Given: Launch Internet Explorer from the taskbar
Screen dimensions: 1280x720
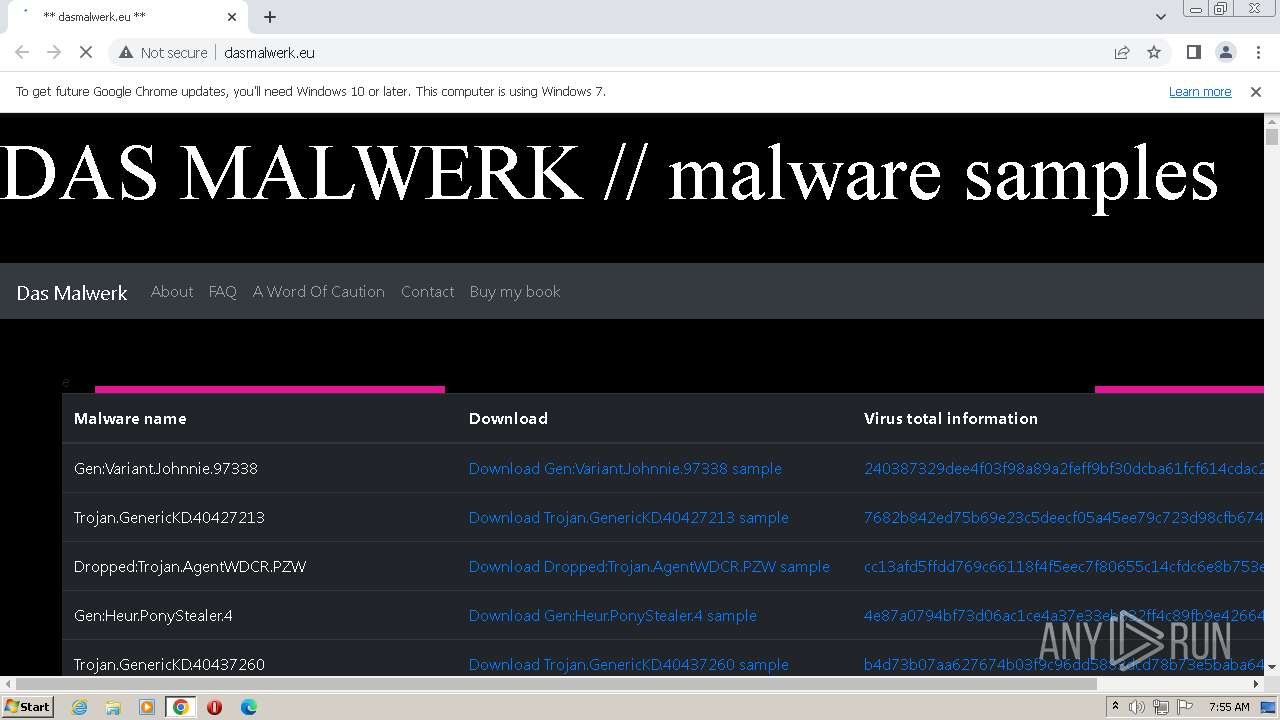Looking at the screenshot, I should click(79, 707).
